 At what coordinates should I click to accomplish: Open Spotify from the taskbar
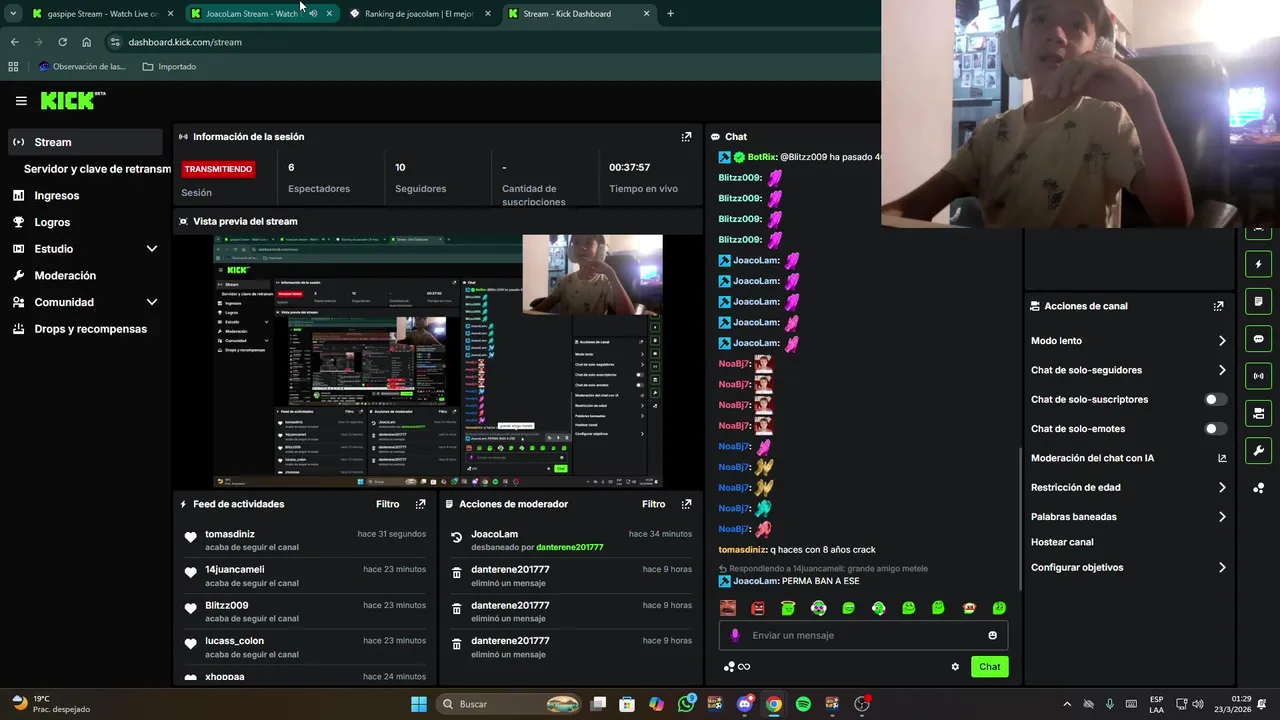click(x=803, y=704)
